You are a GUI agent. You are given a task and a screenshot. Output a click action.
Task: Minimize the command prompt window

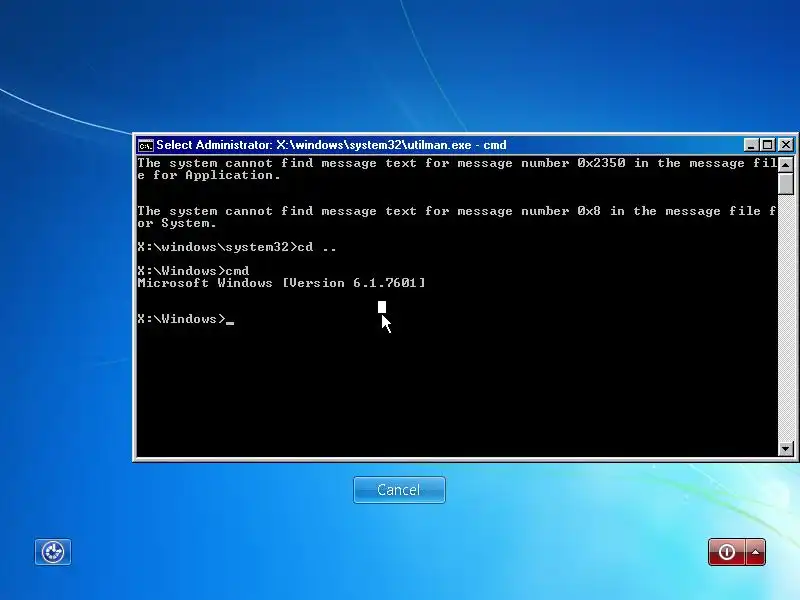[x=750, y=145]
